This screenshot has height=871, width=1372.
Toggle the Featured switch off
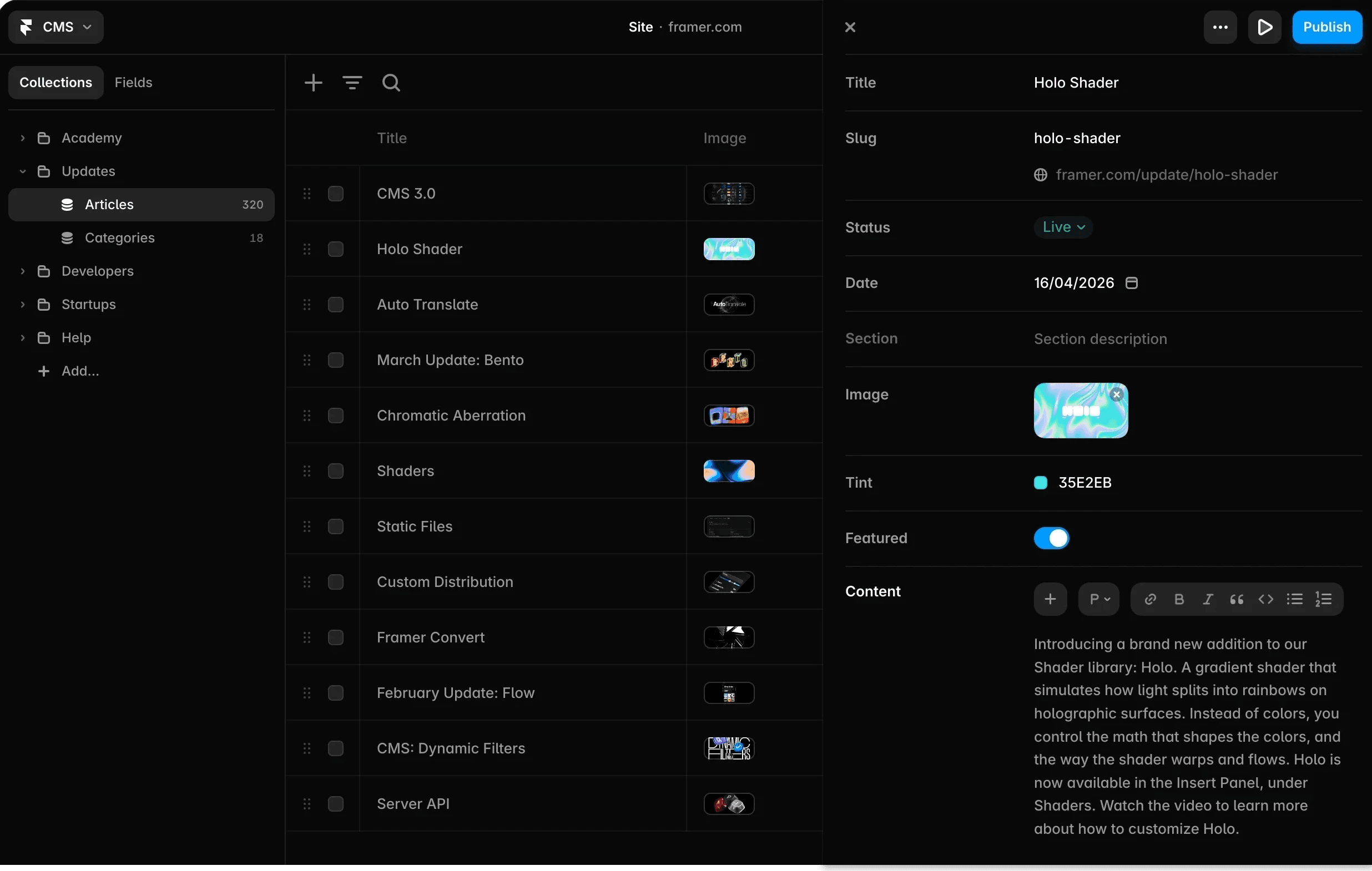coord(1051,538)
